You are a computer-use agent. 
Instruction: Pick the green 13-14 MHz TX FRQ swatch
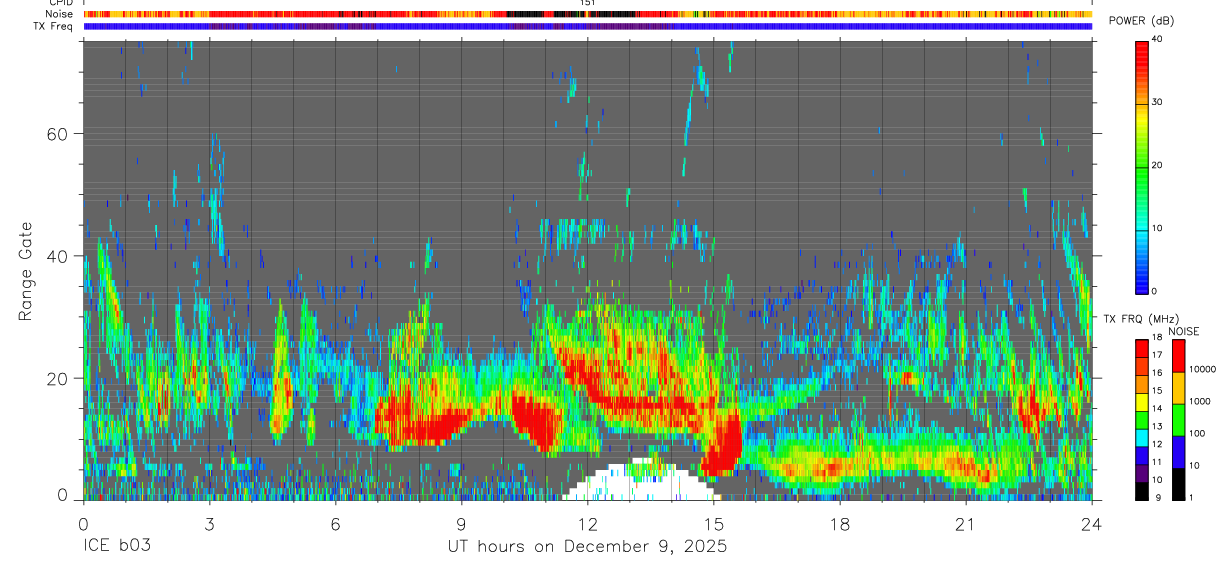(x=1142, y=419)
